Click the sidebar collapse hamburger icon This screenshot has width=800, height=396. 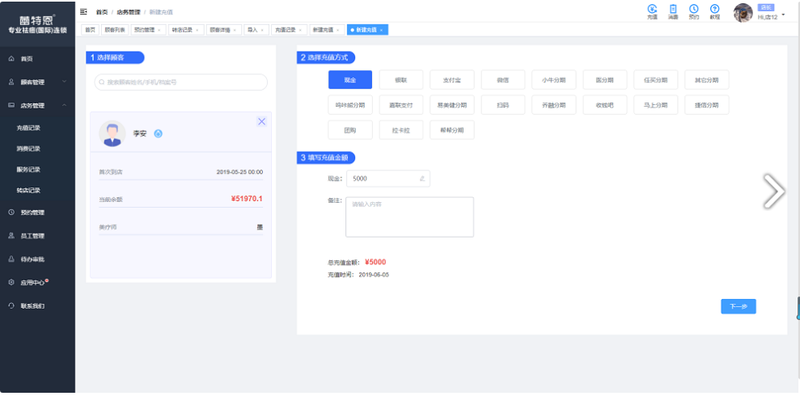tap(84, 11)
